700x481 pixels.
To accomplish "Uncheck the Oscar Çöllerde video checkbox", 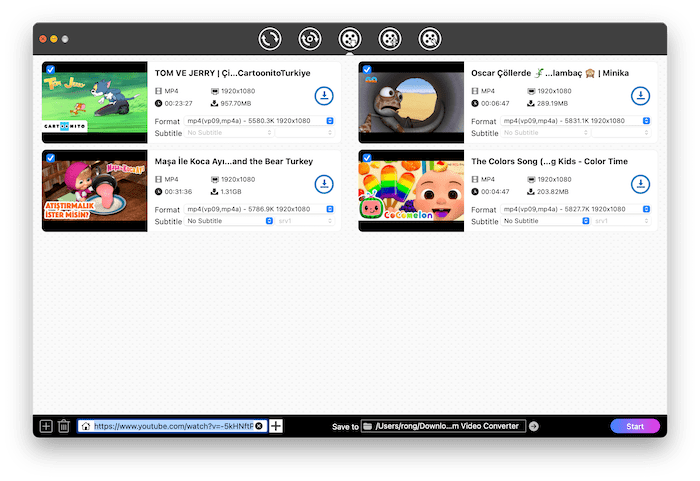I will click(367, 70).
